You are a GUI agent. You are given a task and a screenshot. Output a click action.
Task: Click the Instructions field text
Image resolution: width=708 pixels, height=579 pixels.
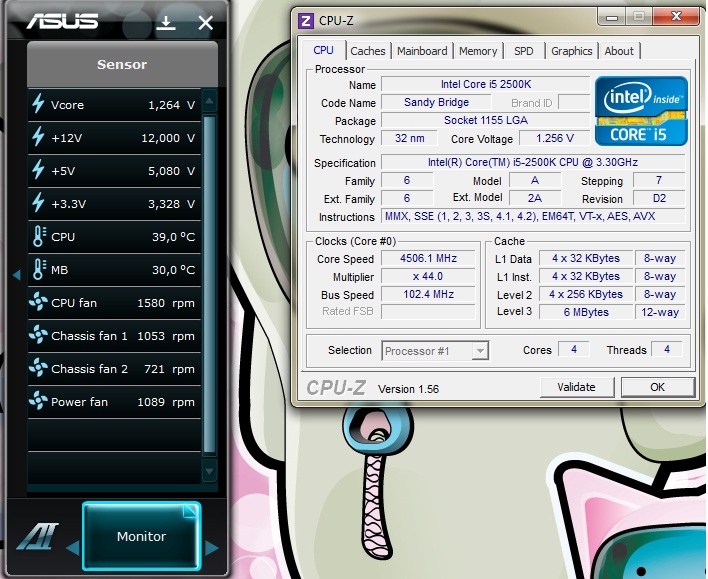[x=533, y=216]
